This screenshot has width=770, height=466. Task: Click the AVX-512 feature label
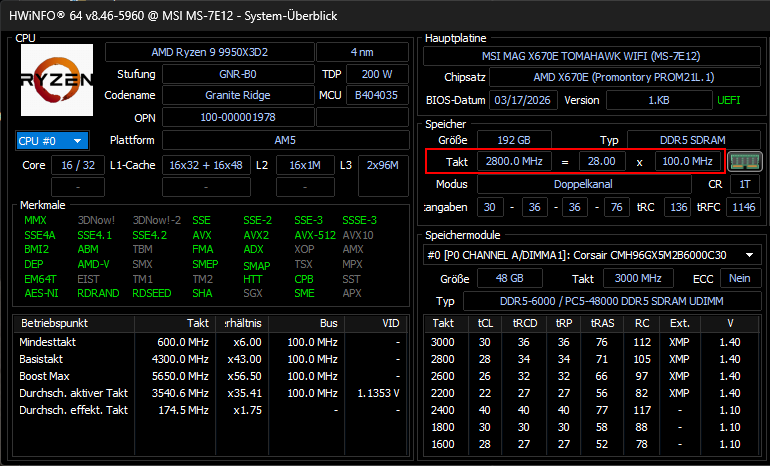click(315, 235)
